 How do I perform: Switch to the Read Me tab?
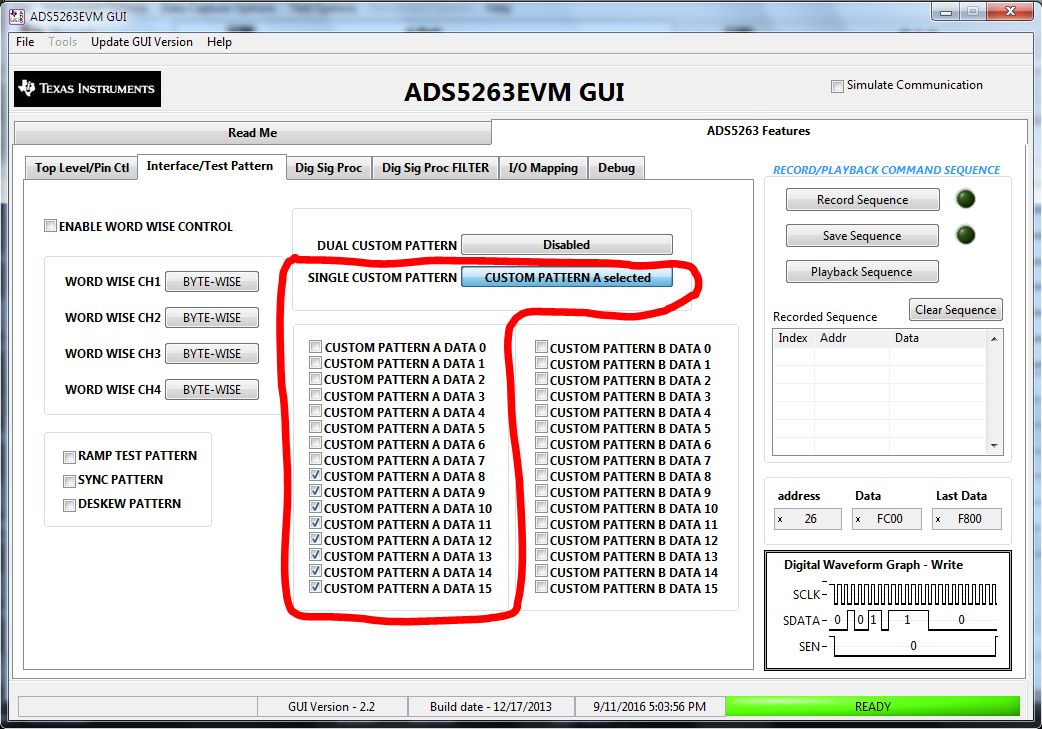(253, 133)
